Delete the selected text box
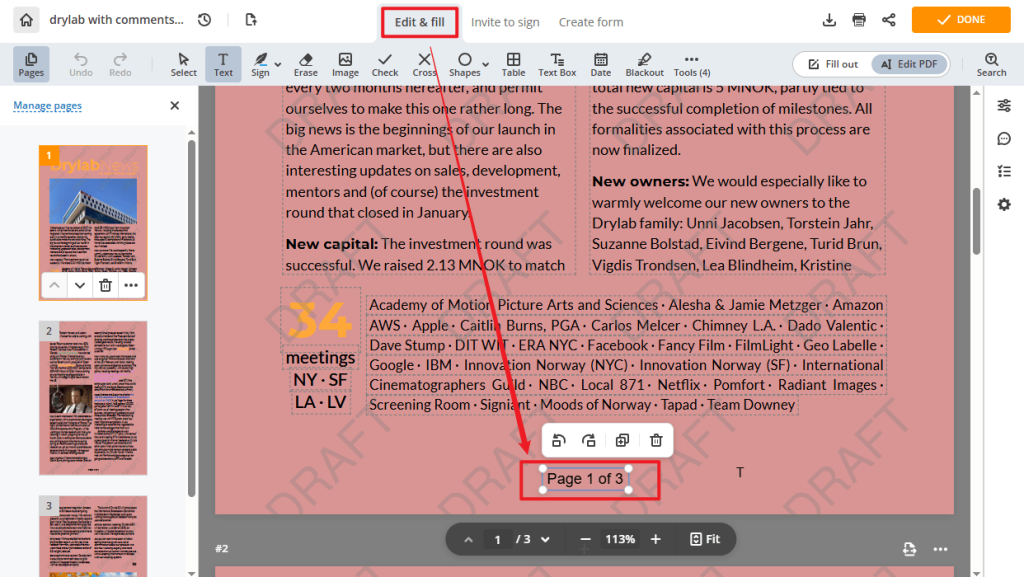 point(656,441)
